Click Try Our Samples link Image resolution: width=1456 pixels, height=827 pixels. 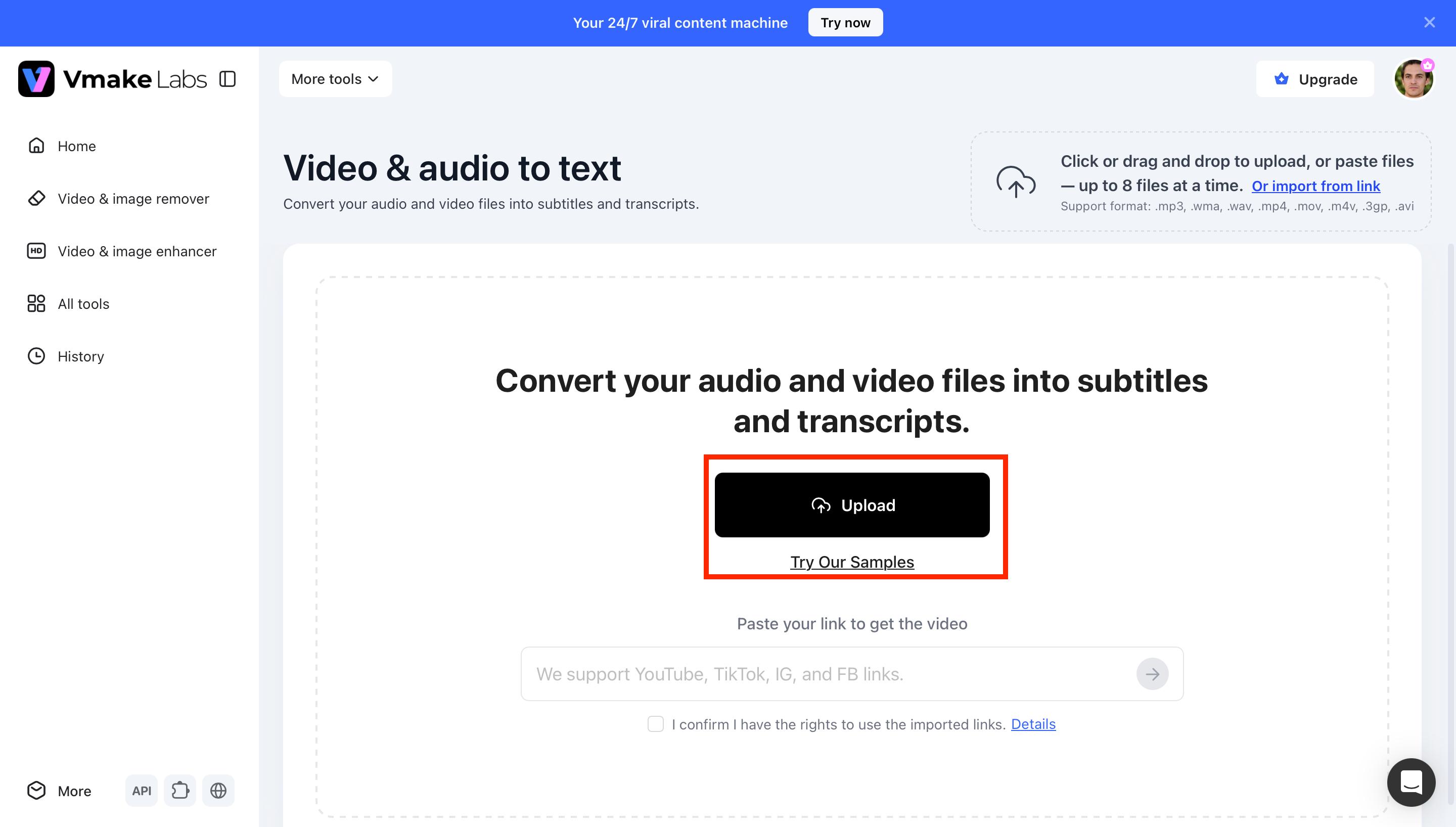pyautogui.click(x=852, y=562)
